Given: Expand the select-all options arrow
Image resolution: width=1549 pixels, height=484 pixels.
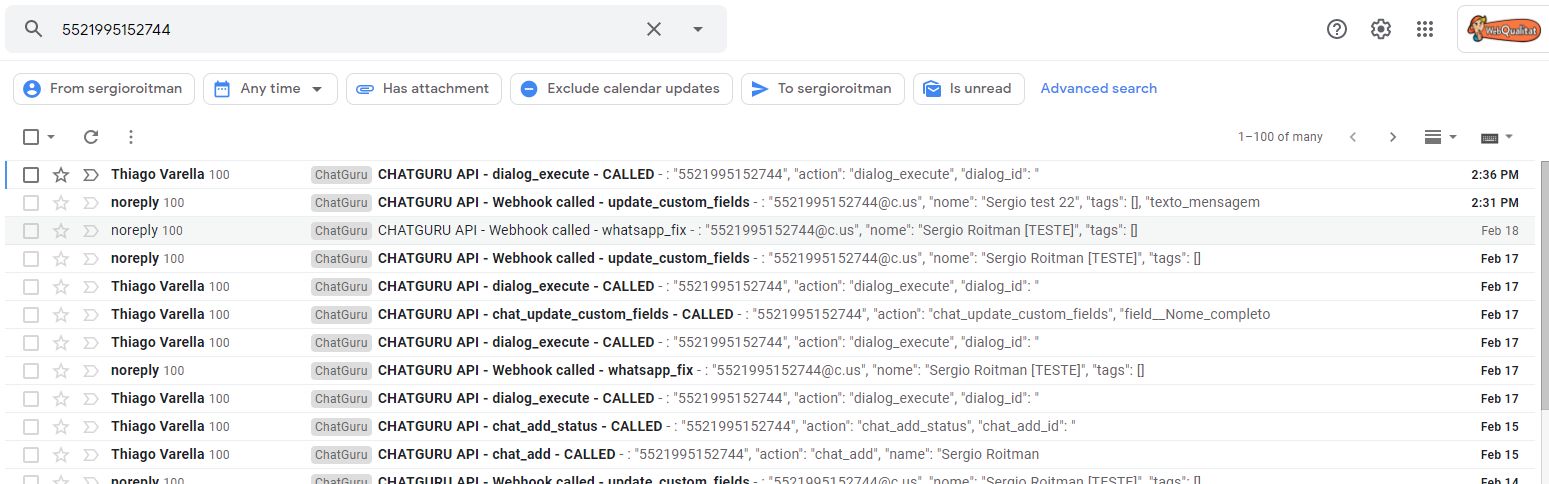Looking at the screenshot, I should pyautogui.click(x=51, y=137).
